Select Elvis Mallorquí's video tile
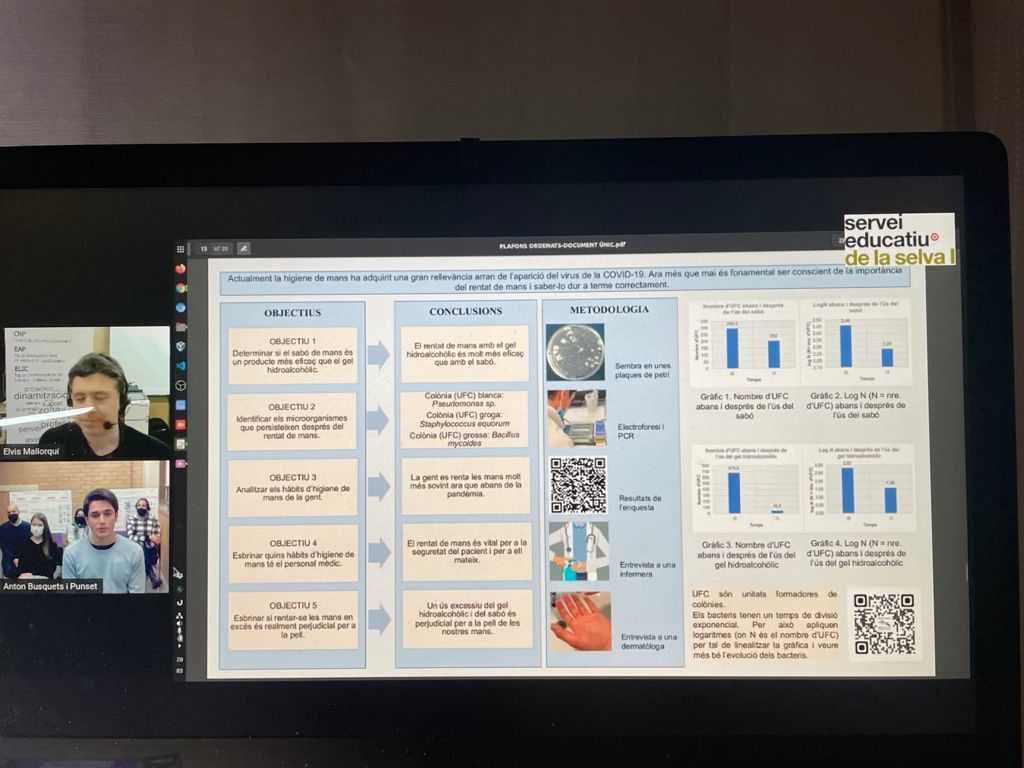1024x768 pixels. (x=86, y=391)
